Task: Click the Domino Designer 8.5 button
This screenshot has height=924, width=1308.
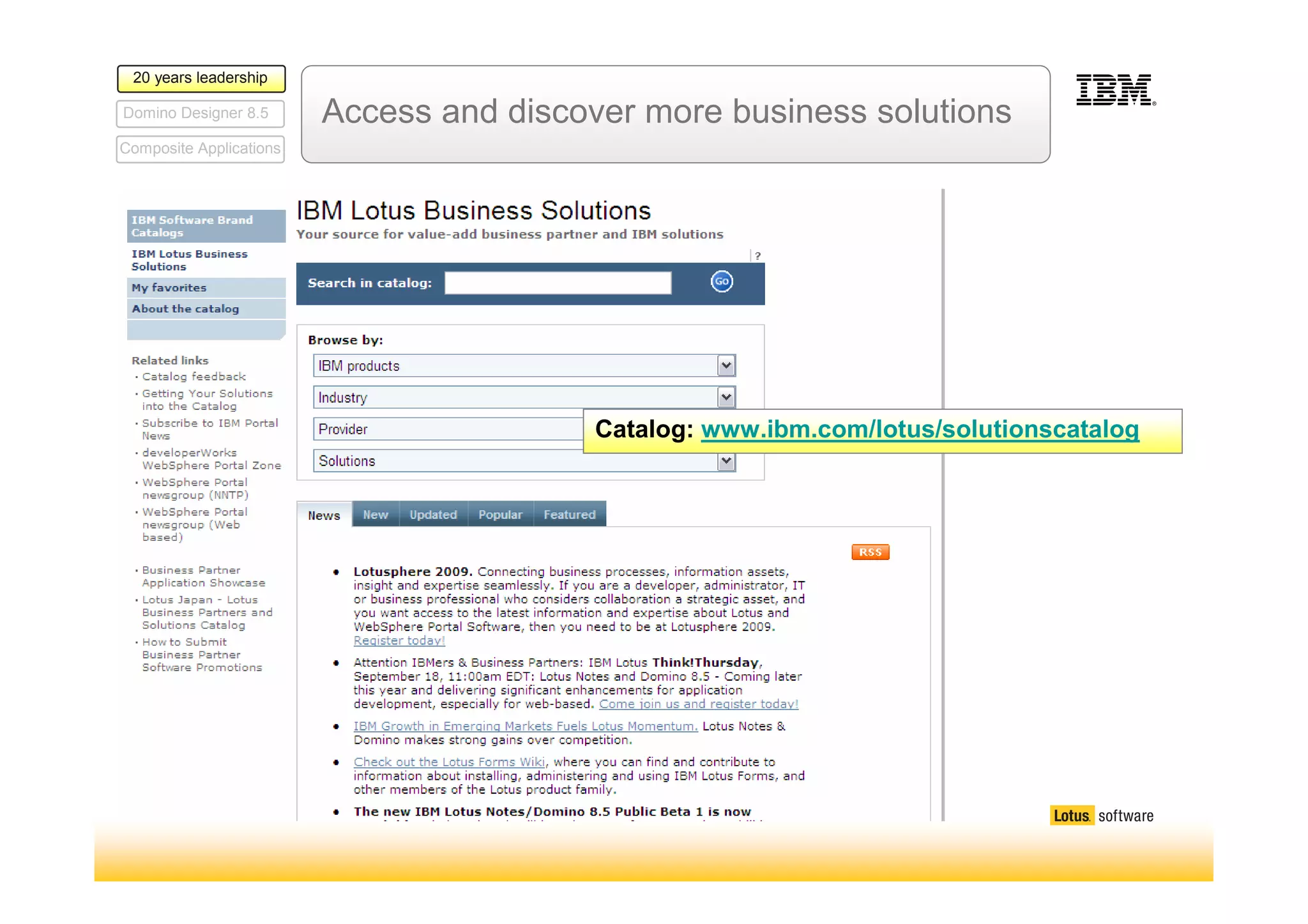Action: point(200,113)
